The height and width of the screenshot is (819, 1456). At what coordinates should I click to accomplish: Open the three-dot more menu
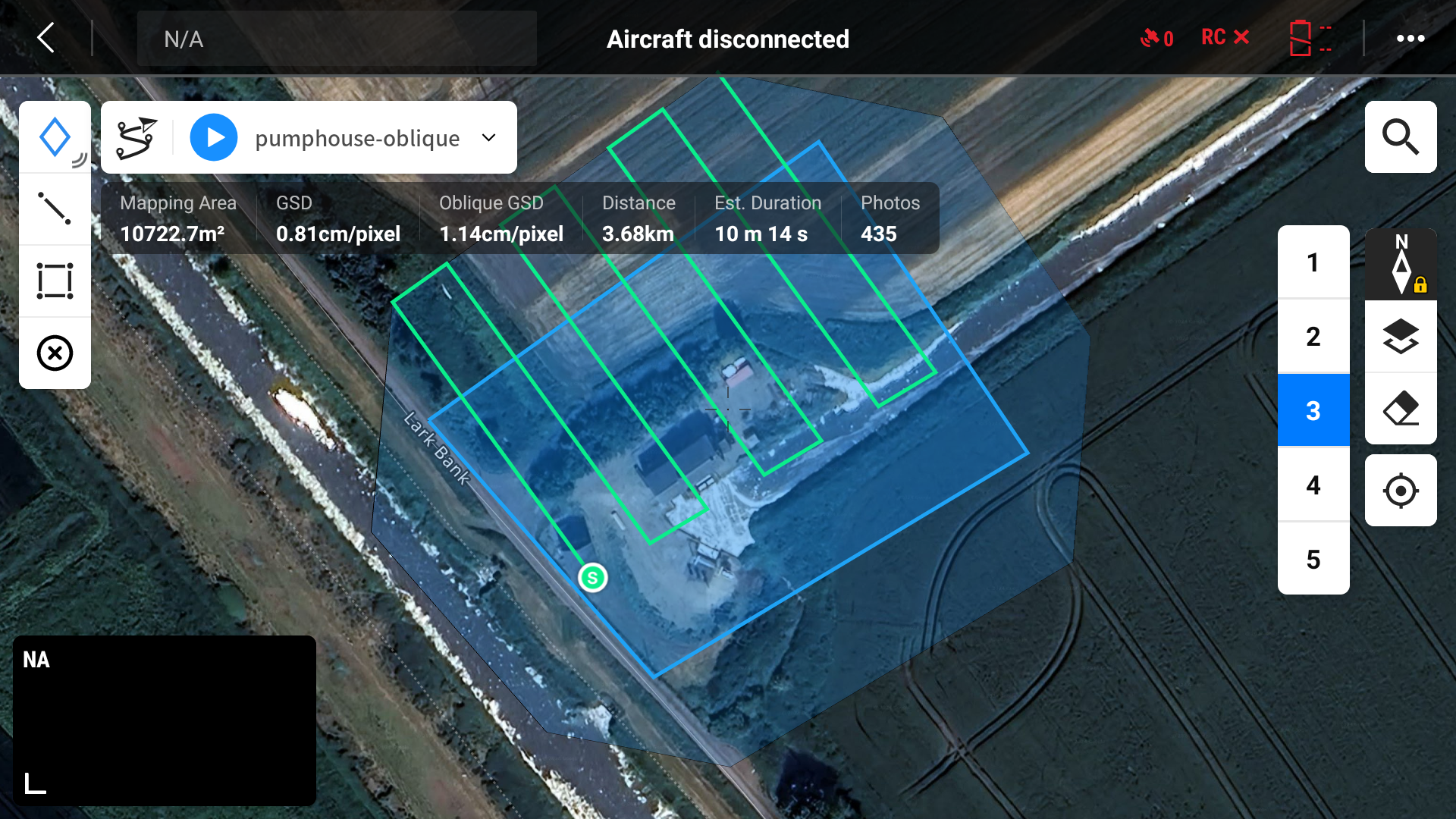point(1410,39)
